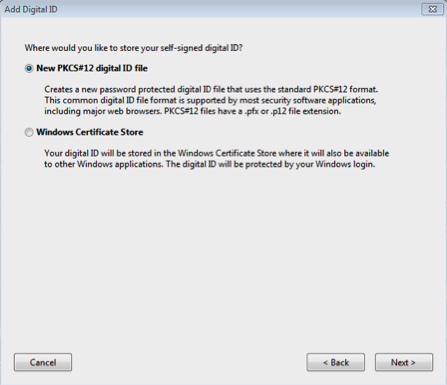Screen dimensions: 447x385
Task: Click the Windows Certificate Store description paragraph
Action: point(217,159)
